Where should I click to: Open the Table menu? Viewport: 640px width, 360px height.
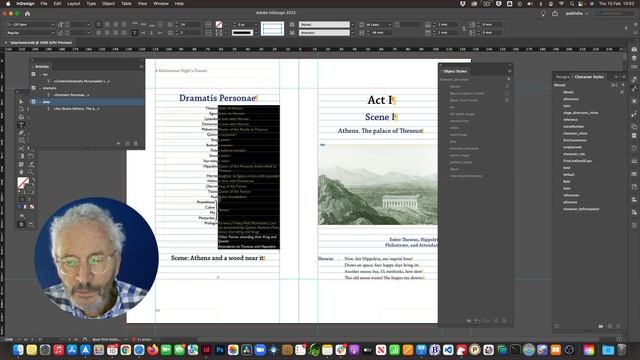[x=126, y=4]
